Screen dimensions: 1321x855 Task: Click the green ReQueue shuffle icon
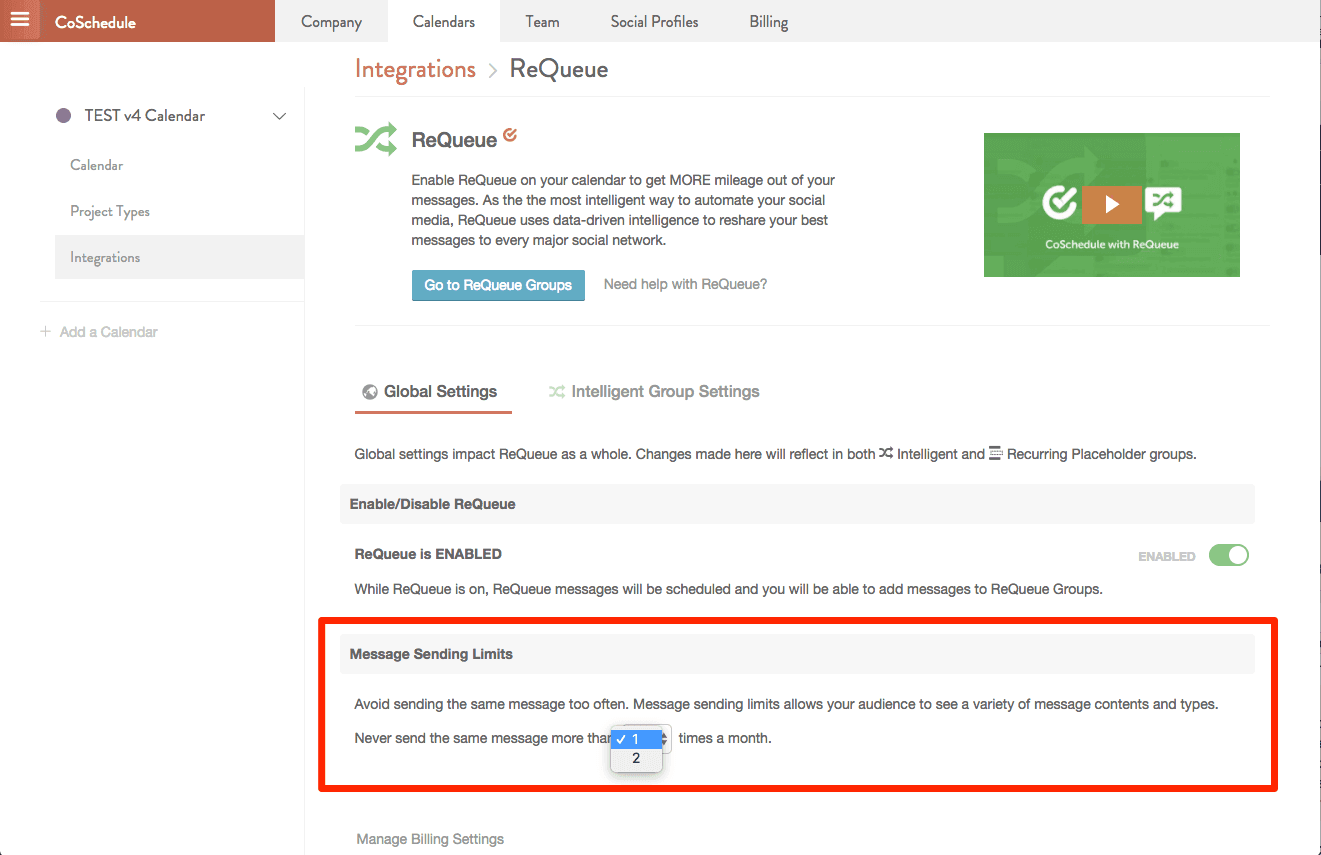[x=376, y=139]
